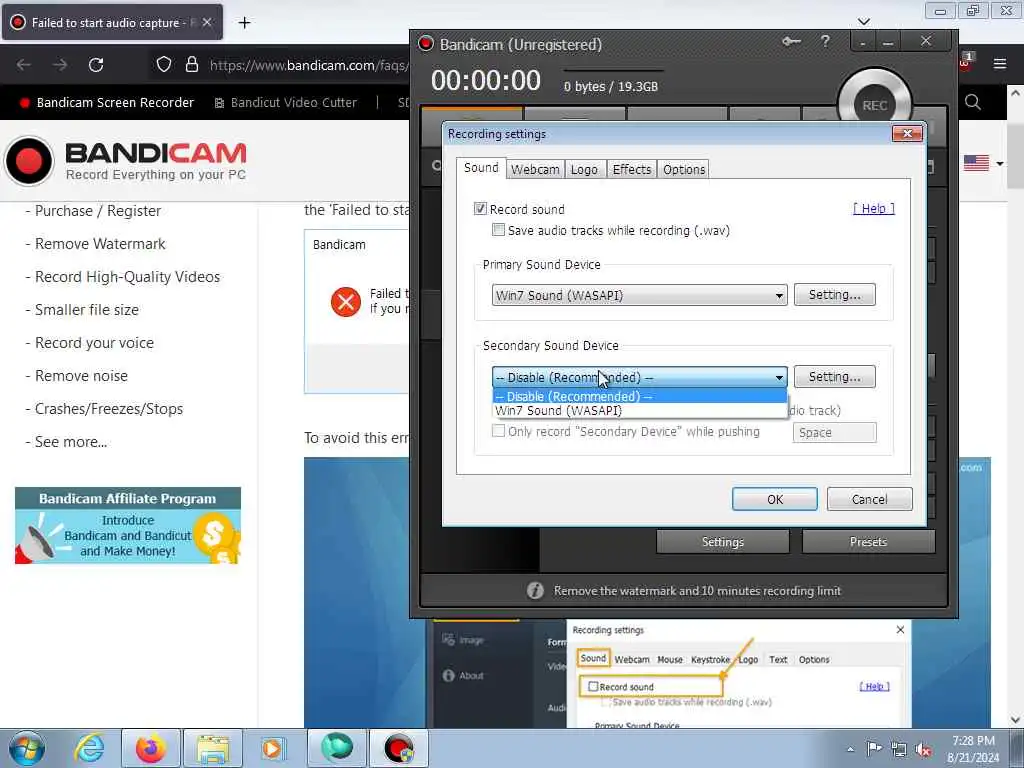
Task: Switch to the Logo tab
Action: click(584, 170)
